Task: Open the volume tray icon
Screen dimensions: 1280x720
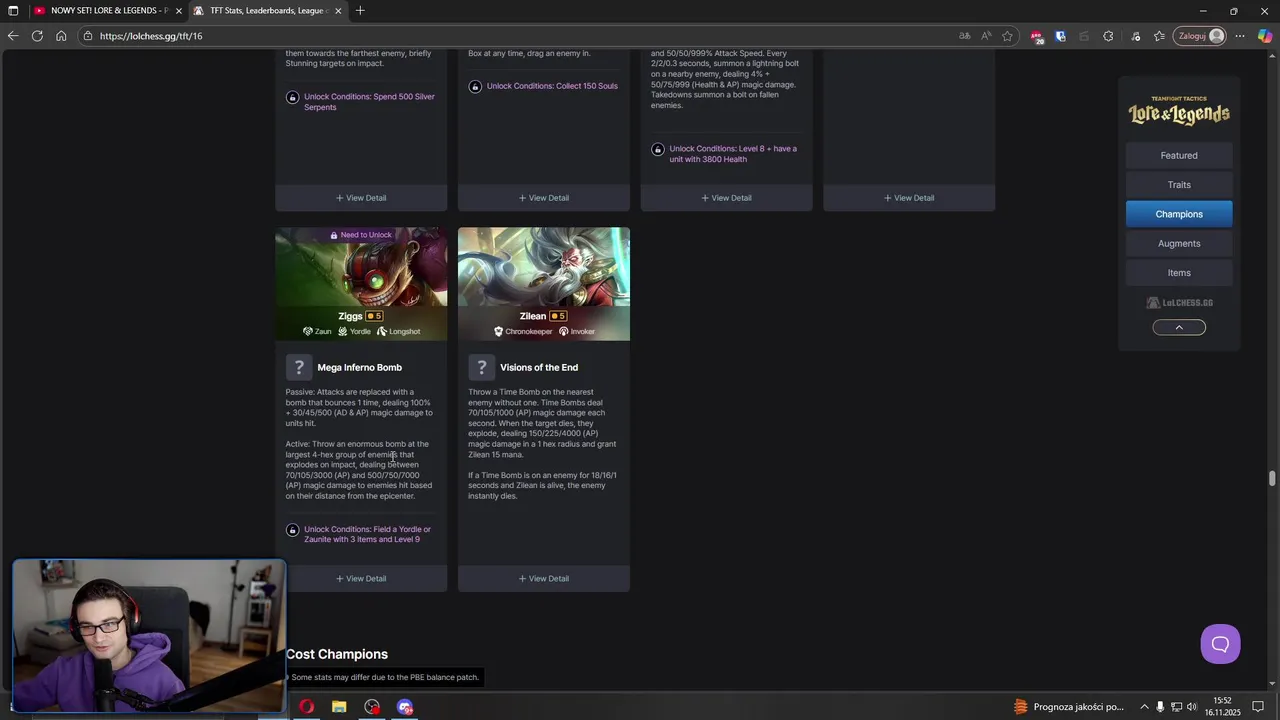Action: point(1192,707)
